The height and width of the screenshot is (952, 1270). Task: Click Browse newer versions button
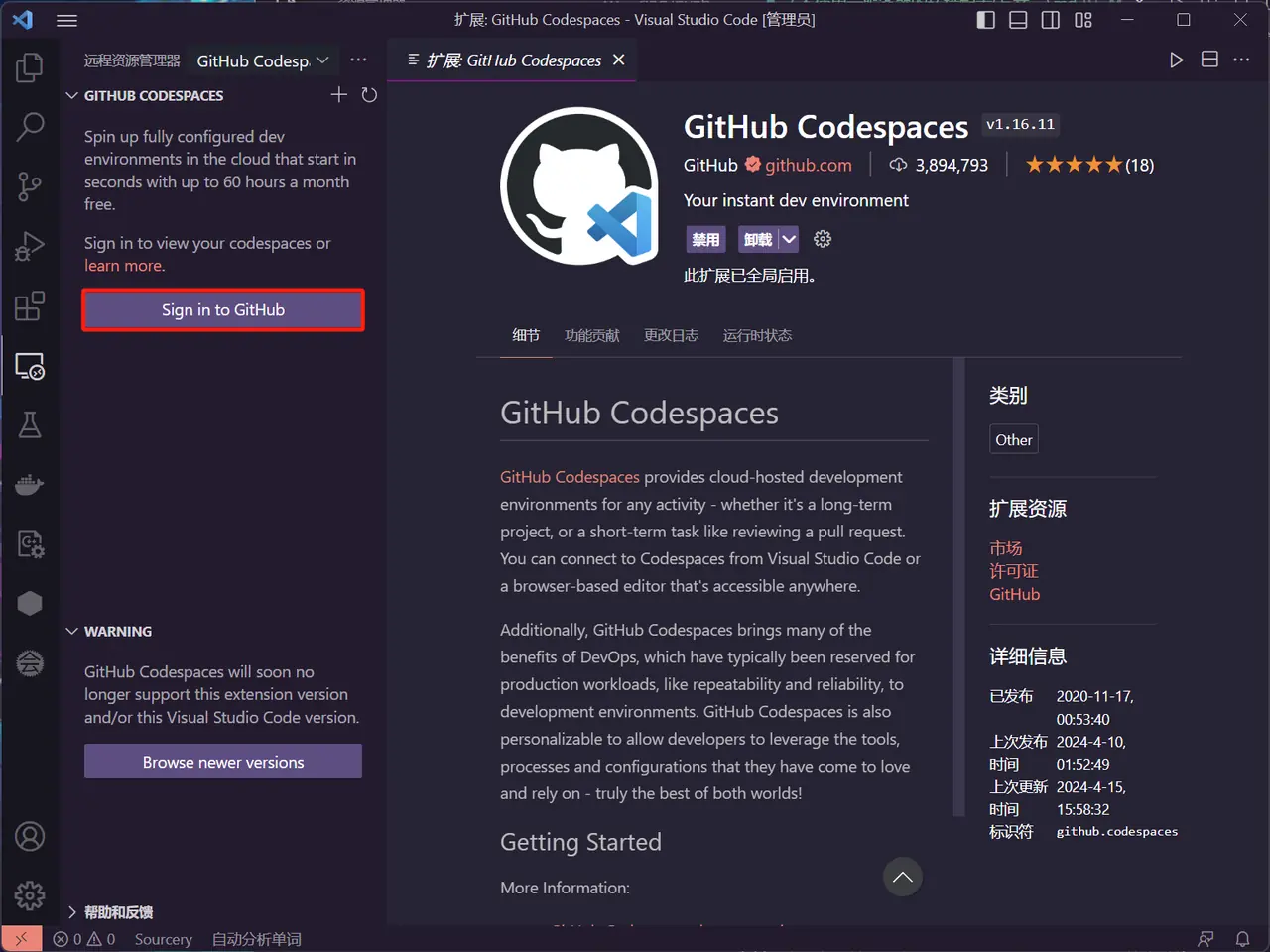tap(223, 762)
